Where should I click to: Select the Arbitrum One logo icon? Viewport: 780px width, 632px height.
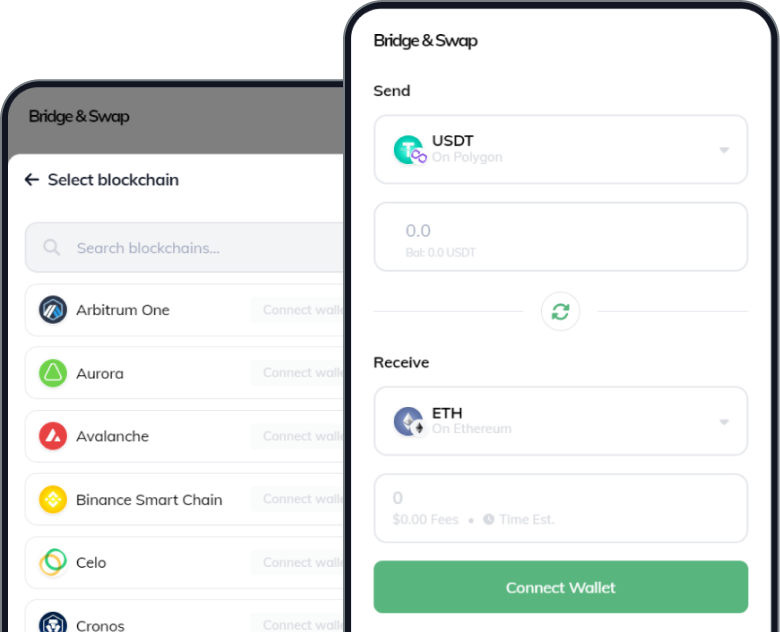tap(53, 310)
